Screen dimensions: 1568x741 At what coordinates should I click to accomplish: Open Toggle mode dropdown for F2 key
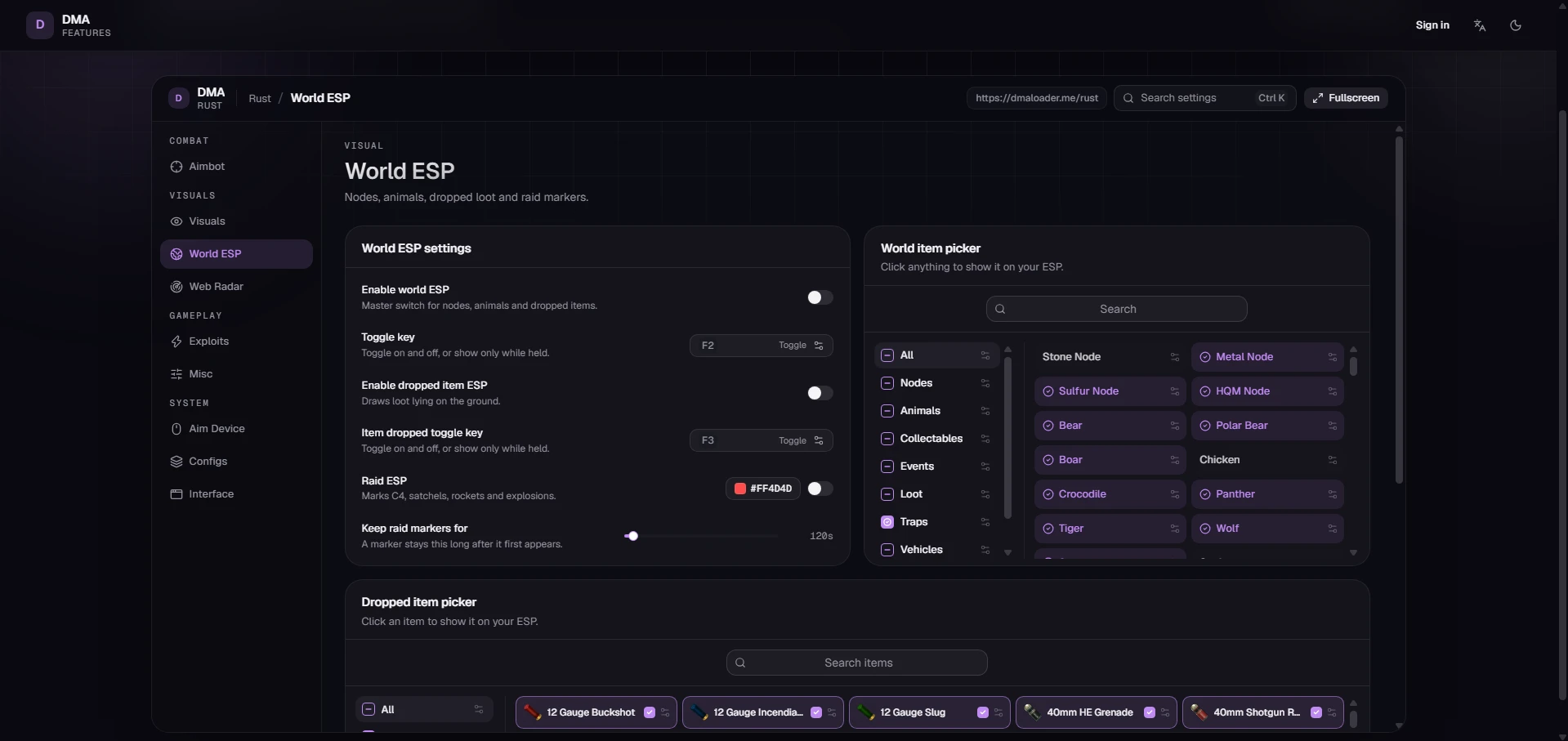(801, 346)
